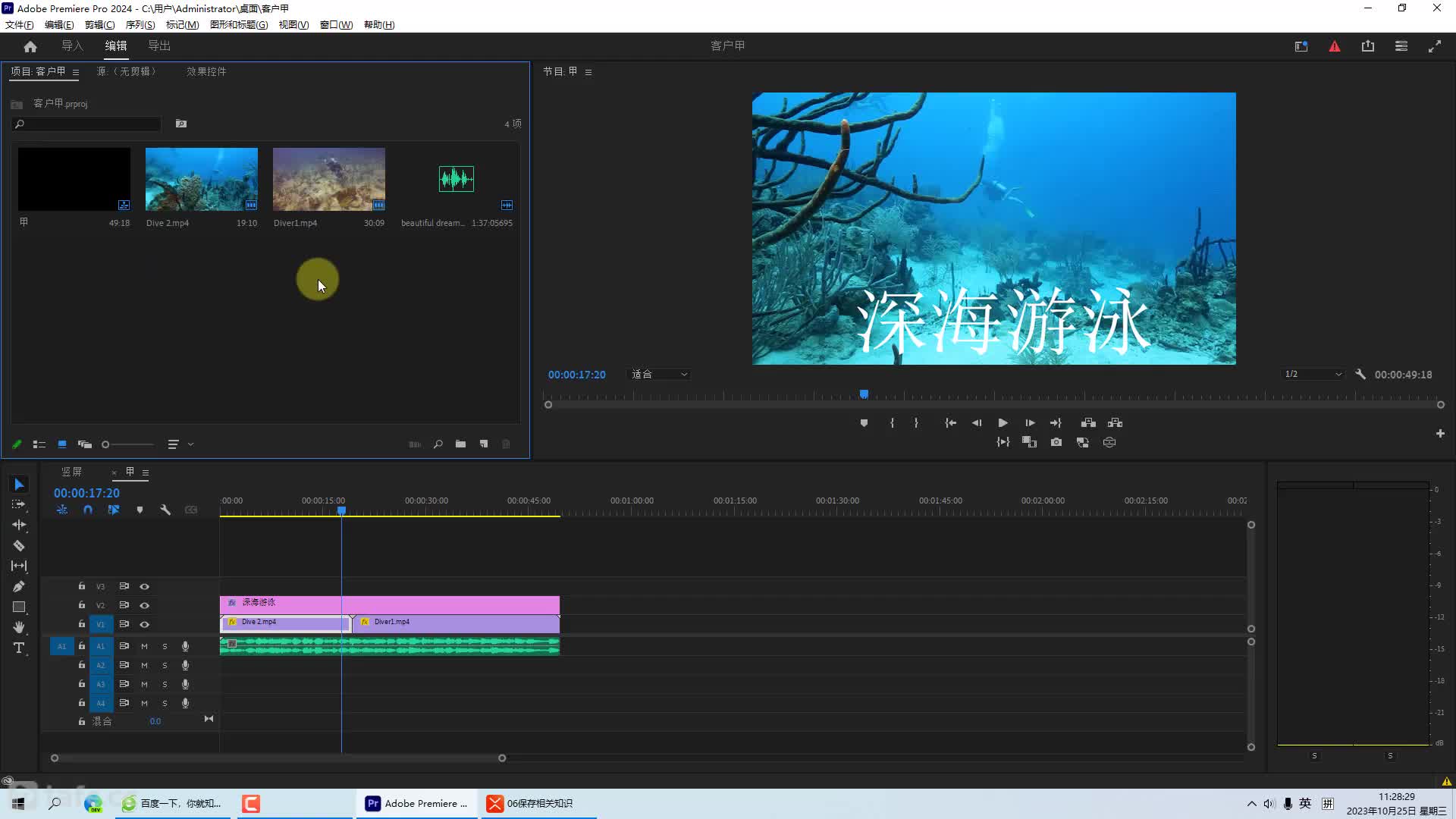Open the timeline sequence 甲 panel menu
1456x819 pixels.
[x=146, y=472]
